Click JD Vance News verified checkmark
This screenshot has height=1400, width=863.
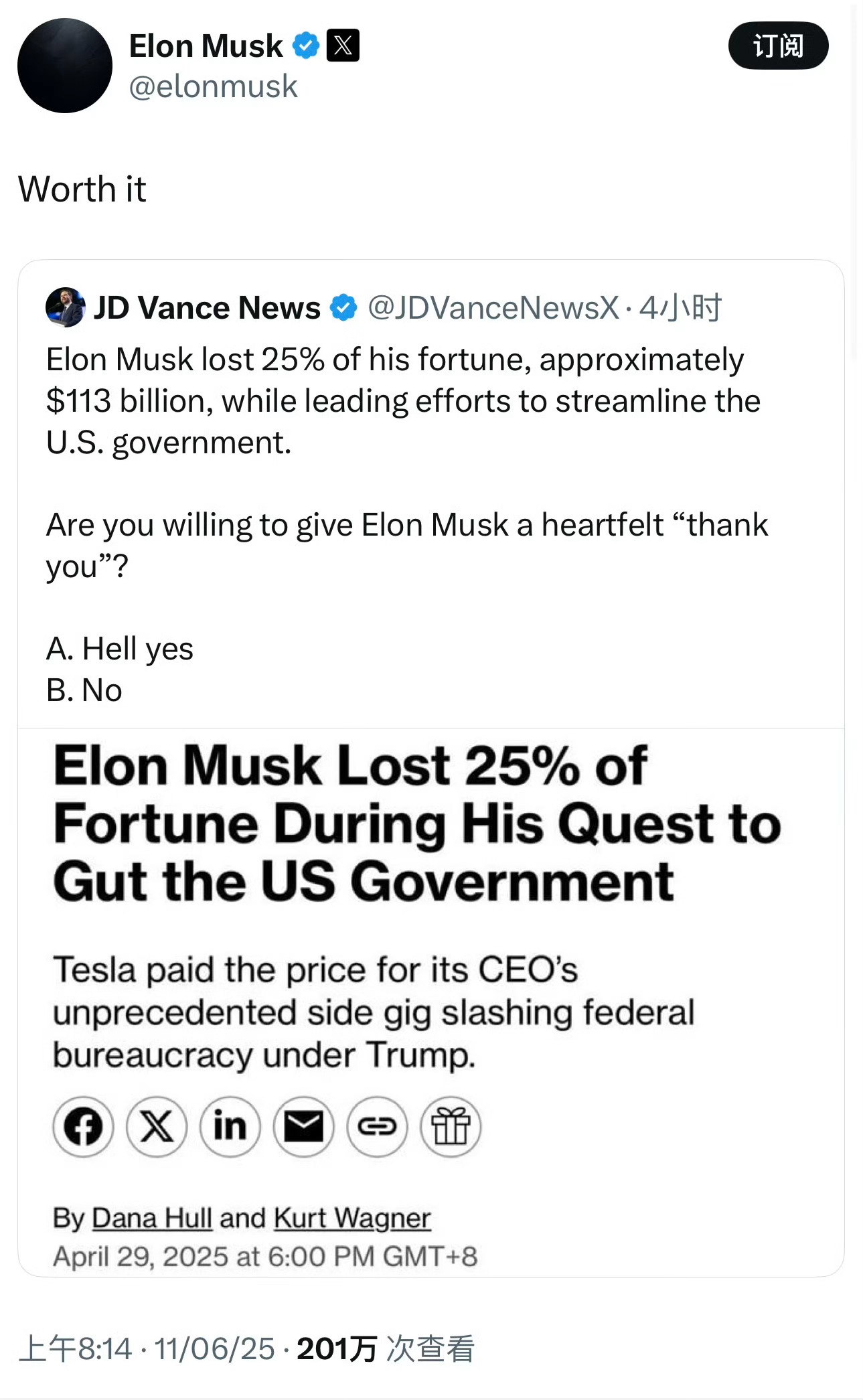(x=344, y=308)
